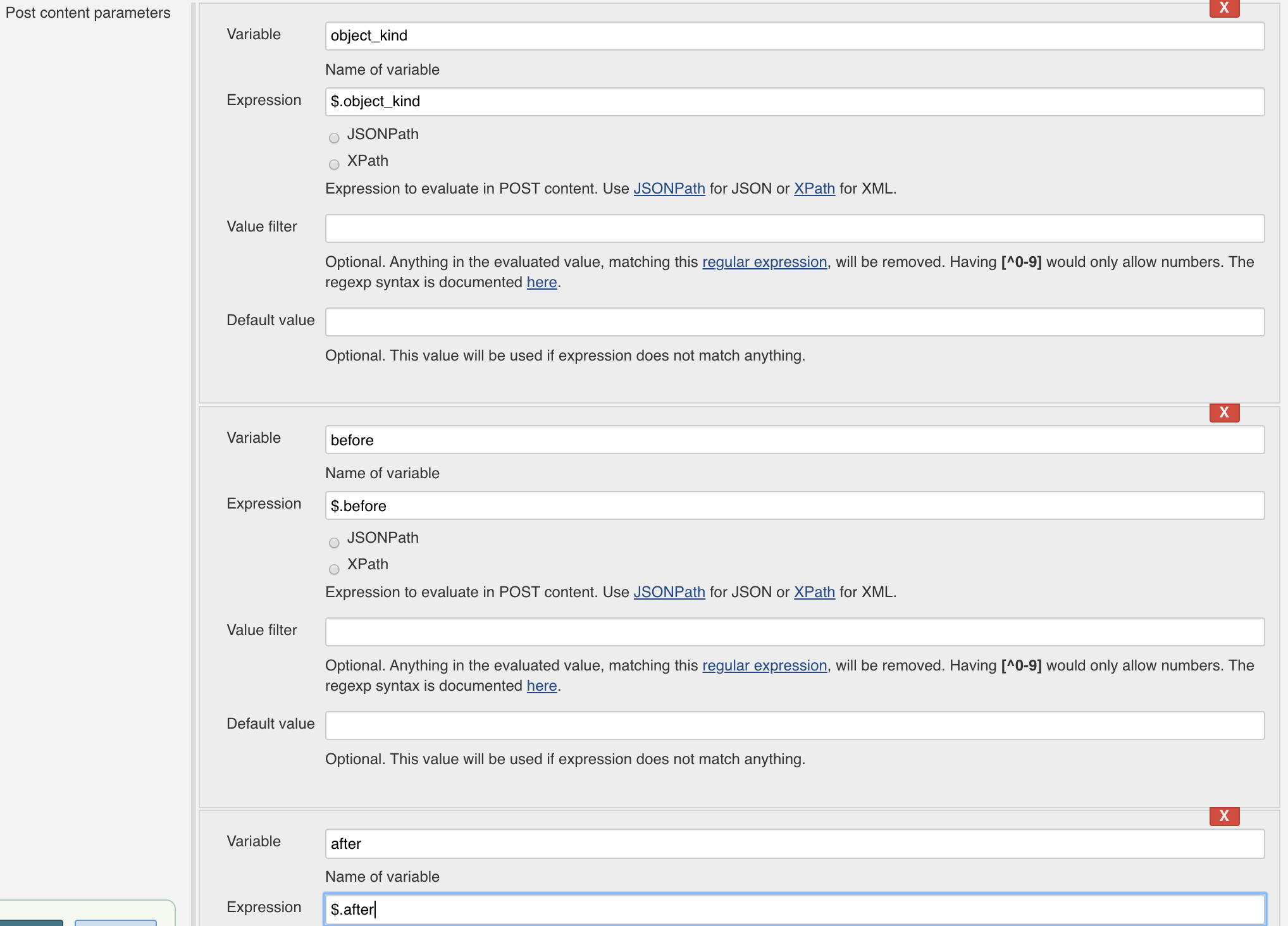Focus the second Default value input
The width and height of the screenshot is (1288, 926).
point(795,725)
